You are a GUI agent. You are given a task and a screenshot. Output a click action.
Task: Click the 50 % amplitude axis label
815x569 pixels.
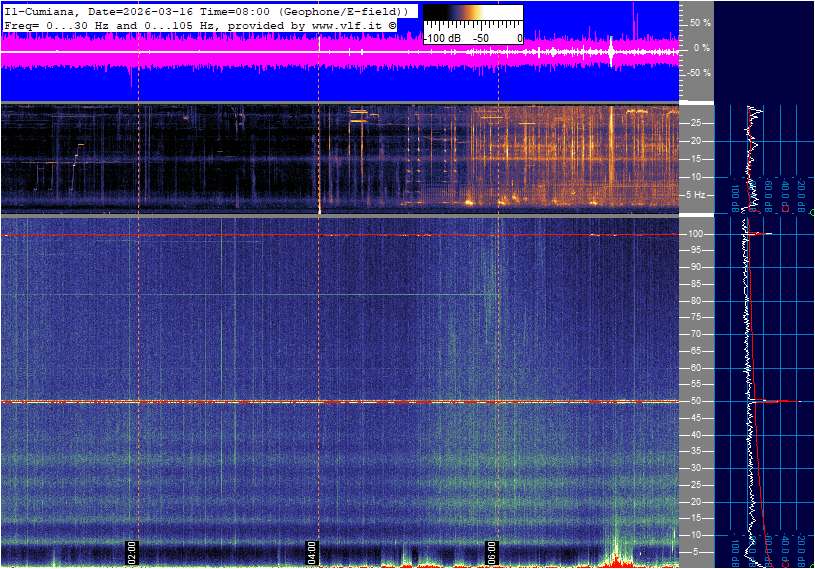pyautogui.click(x=700, y=22)
